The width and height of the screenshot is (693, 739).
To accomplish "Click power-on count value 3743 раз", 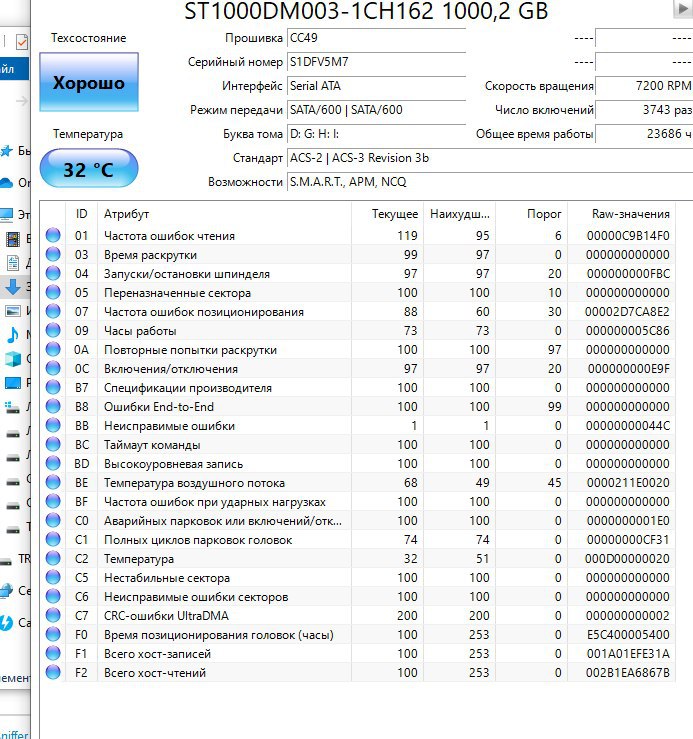I will click(644, 110).
